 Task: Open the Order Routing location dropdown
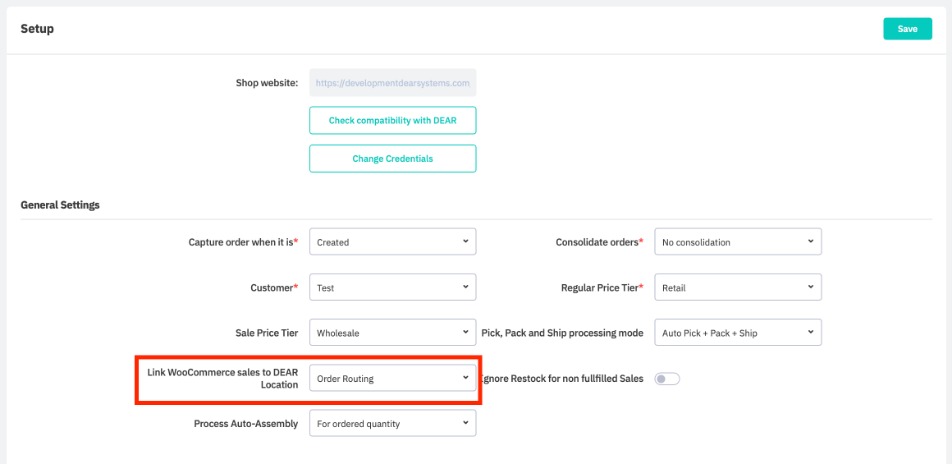point(392,378)
